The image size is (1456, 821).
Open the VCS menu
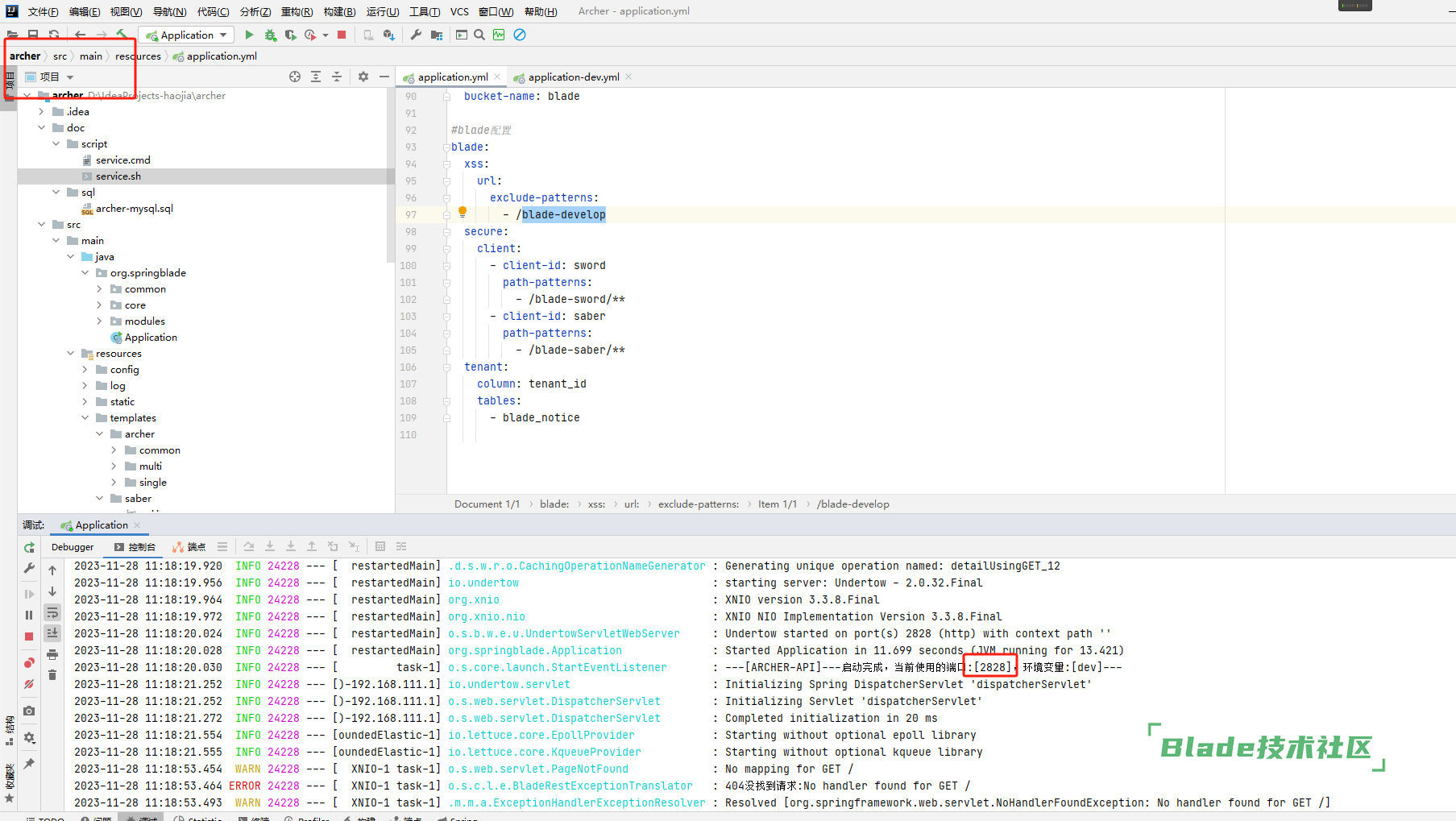tap(459, 11)
